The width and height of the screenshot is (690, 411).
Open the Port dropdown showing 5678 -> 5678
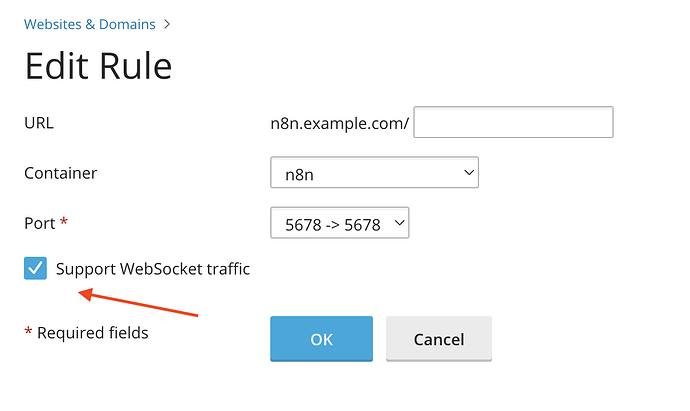click(339, 224)
